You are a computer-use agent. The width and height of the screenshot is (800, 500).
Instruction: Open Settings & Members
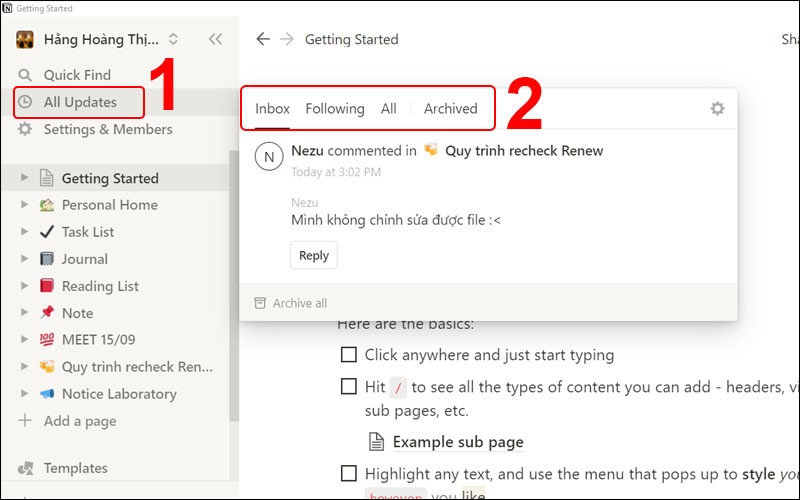(x=107, y=129)
